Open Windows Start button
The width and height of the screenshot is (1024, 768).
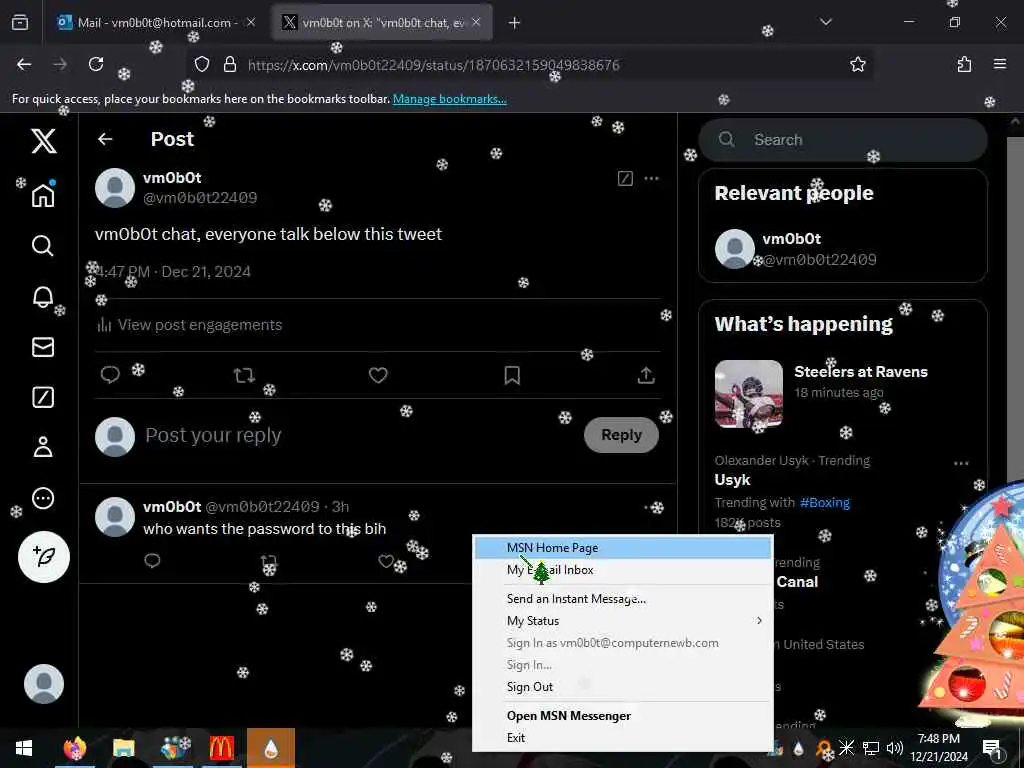(x=24, y=748)
